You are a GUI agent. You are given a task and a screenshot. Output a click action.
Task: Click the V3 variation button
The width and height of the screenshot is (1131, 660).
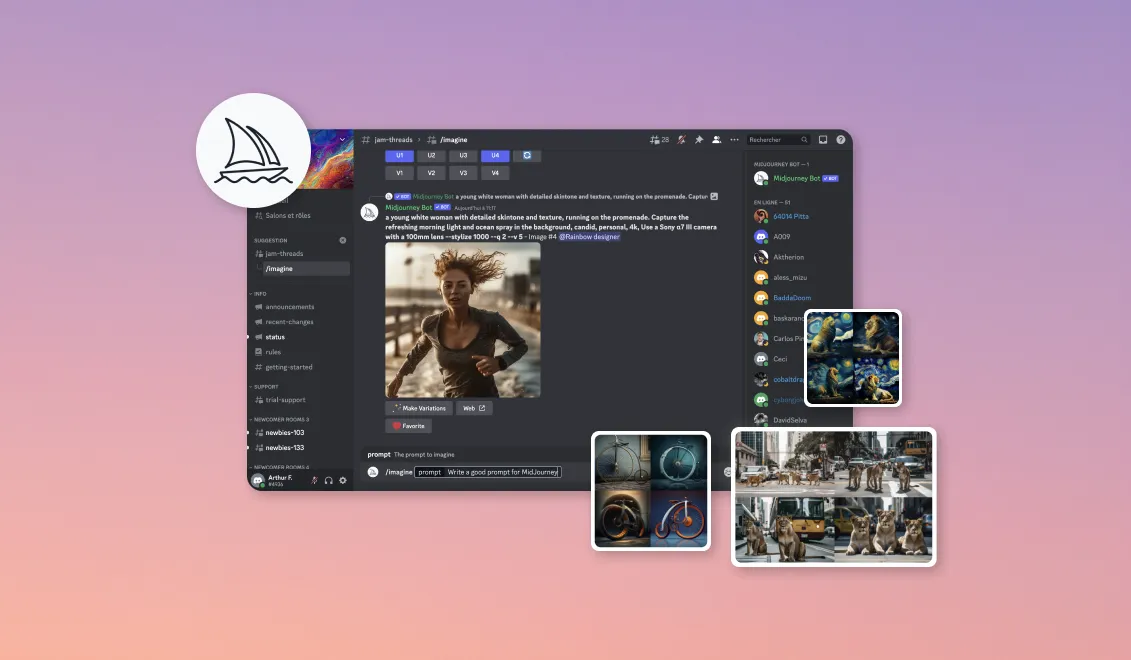463,173
